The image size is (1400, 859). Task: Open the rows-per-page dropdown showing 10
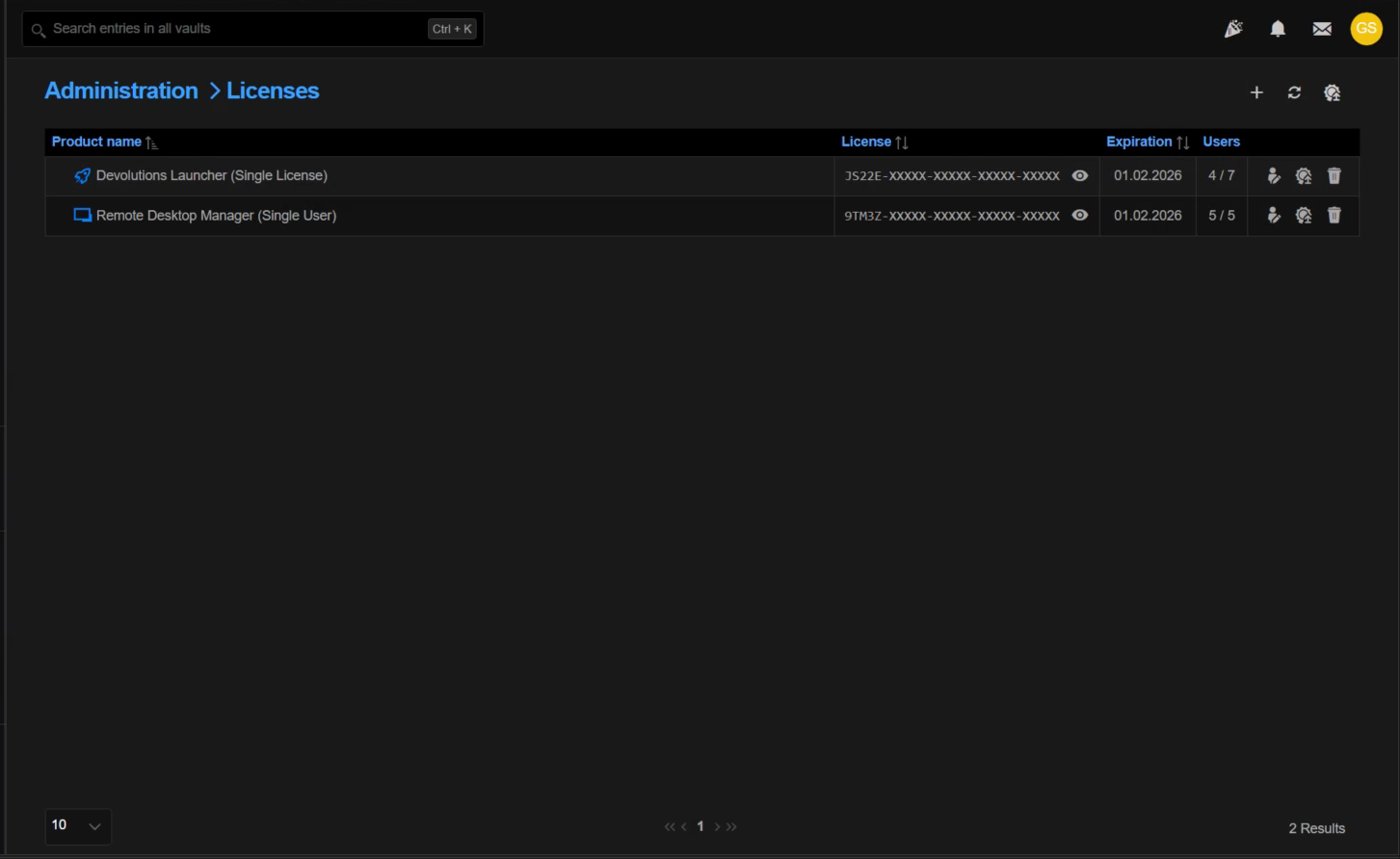(x=78, y=826)
